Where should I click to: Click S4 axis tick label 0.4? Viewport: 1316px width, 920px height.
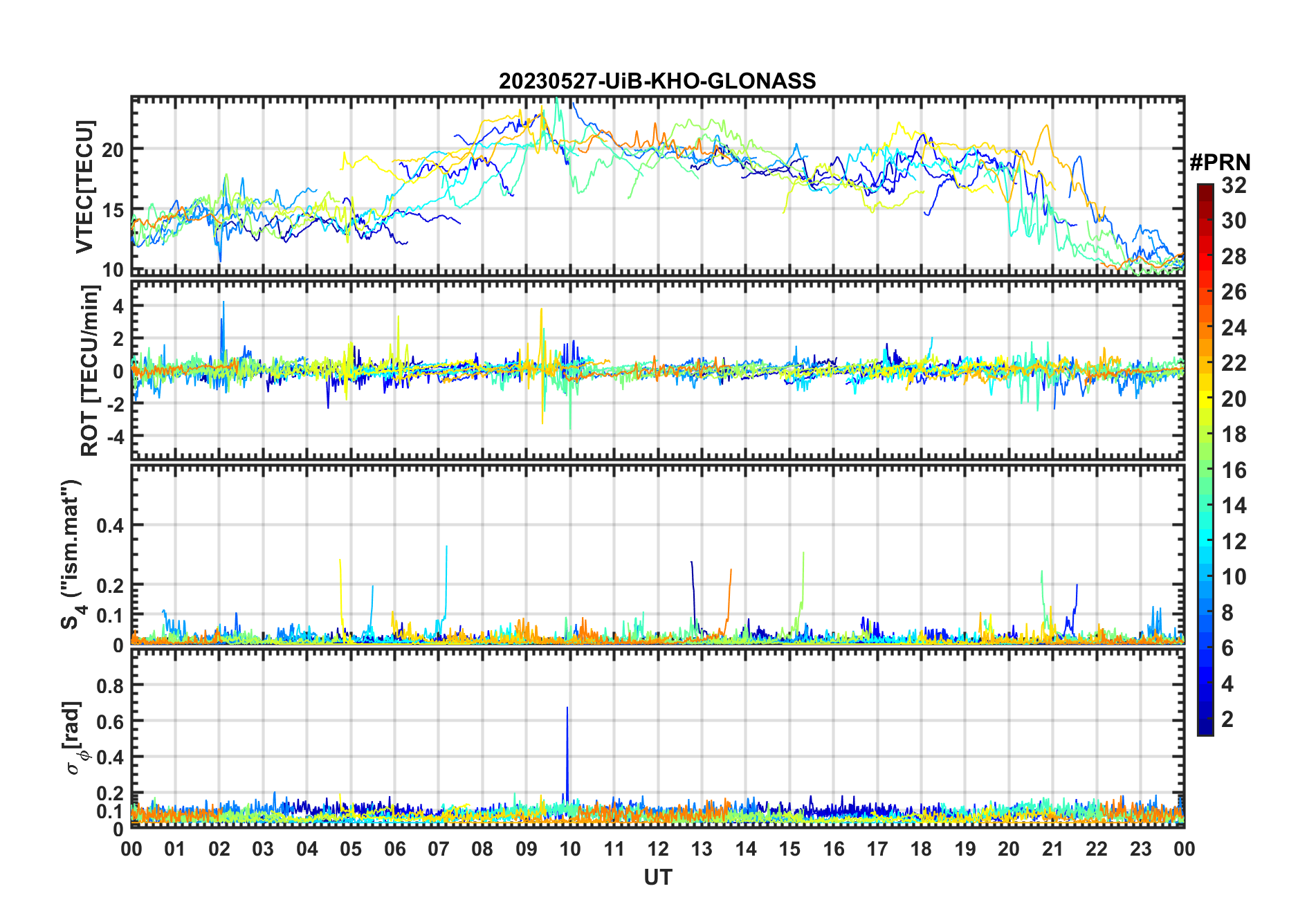pos(111,526)
